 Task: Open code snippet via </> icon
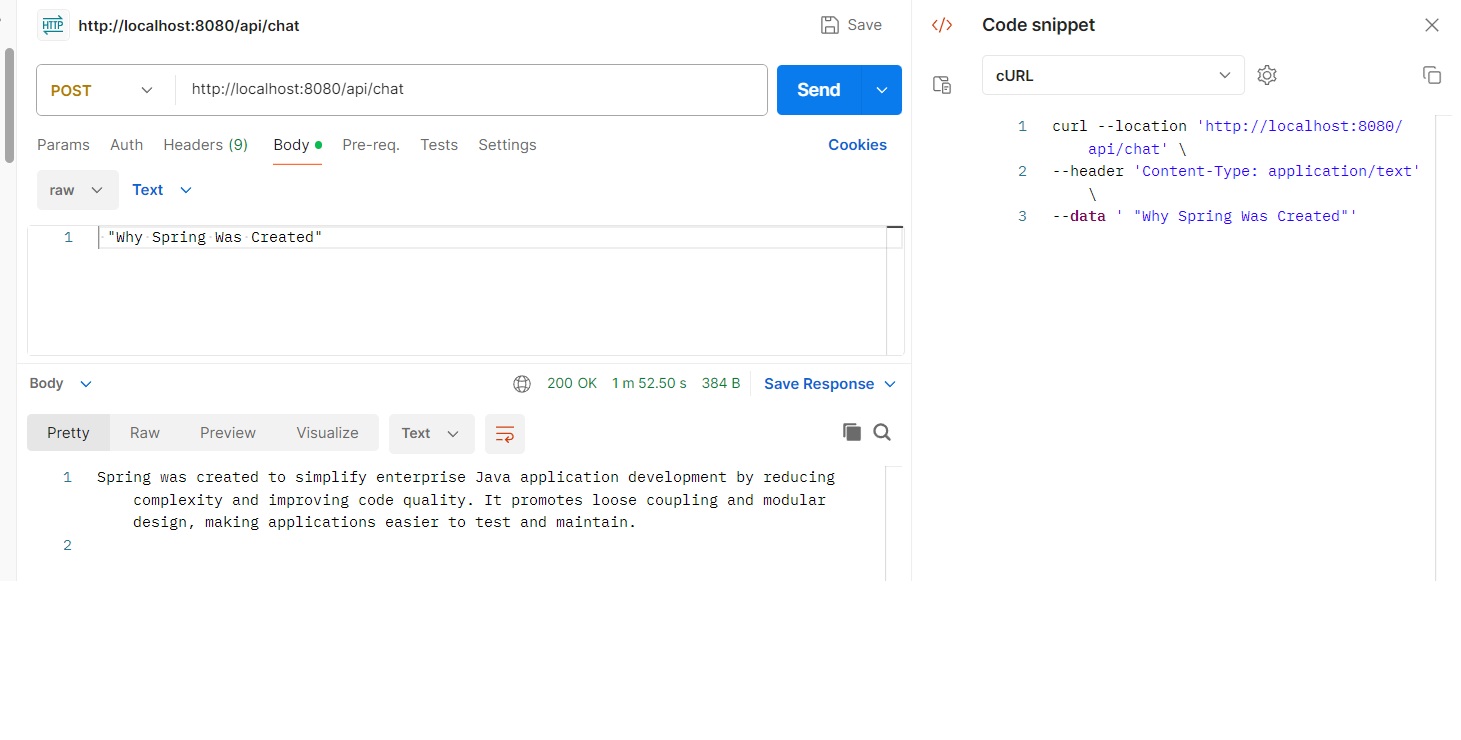(x=942, y=25)
